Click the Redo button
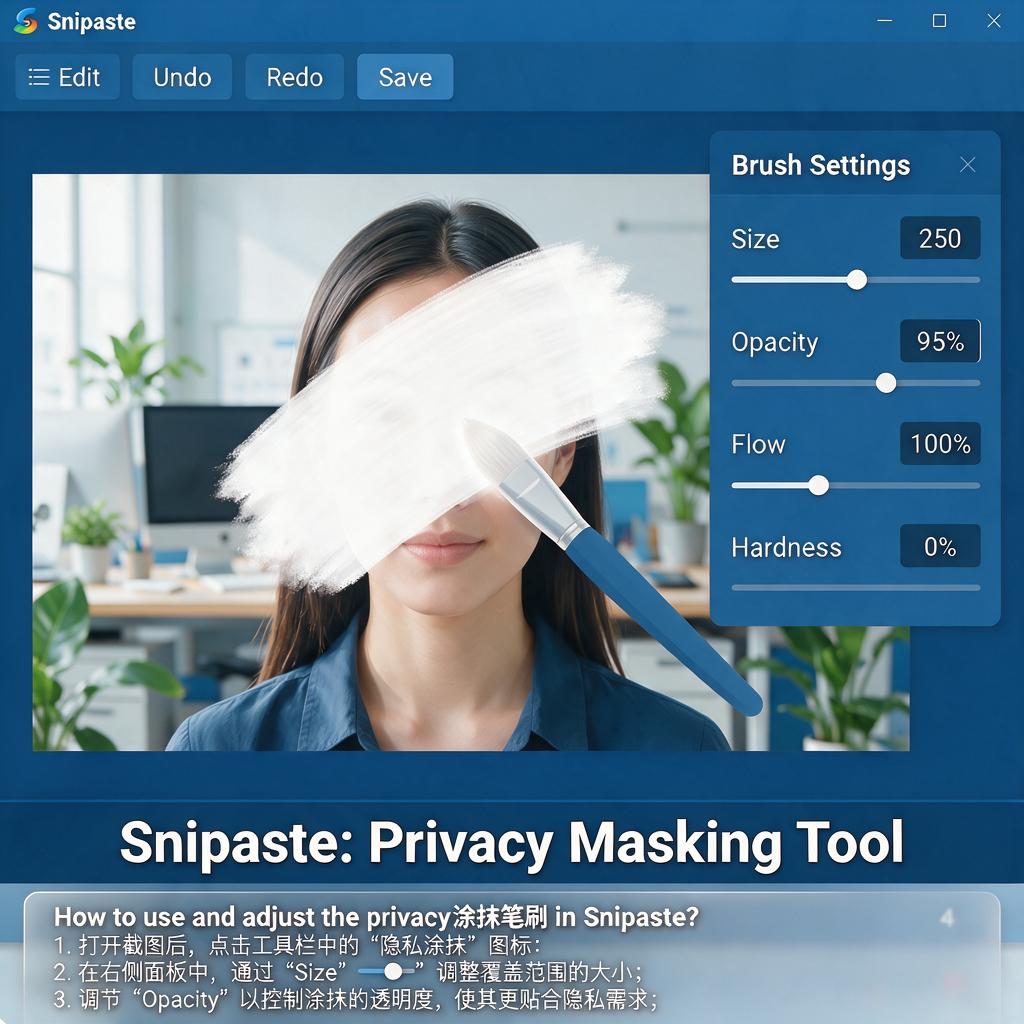The height and width of the screenshot is (1024, 1024). (x=295, y=77)
